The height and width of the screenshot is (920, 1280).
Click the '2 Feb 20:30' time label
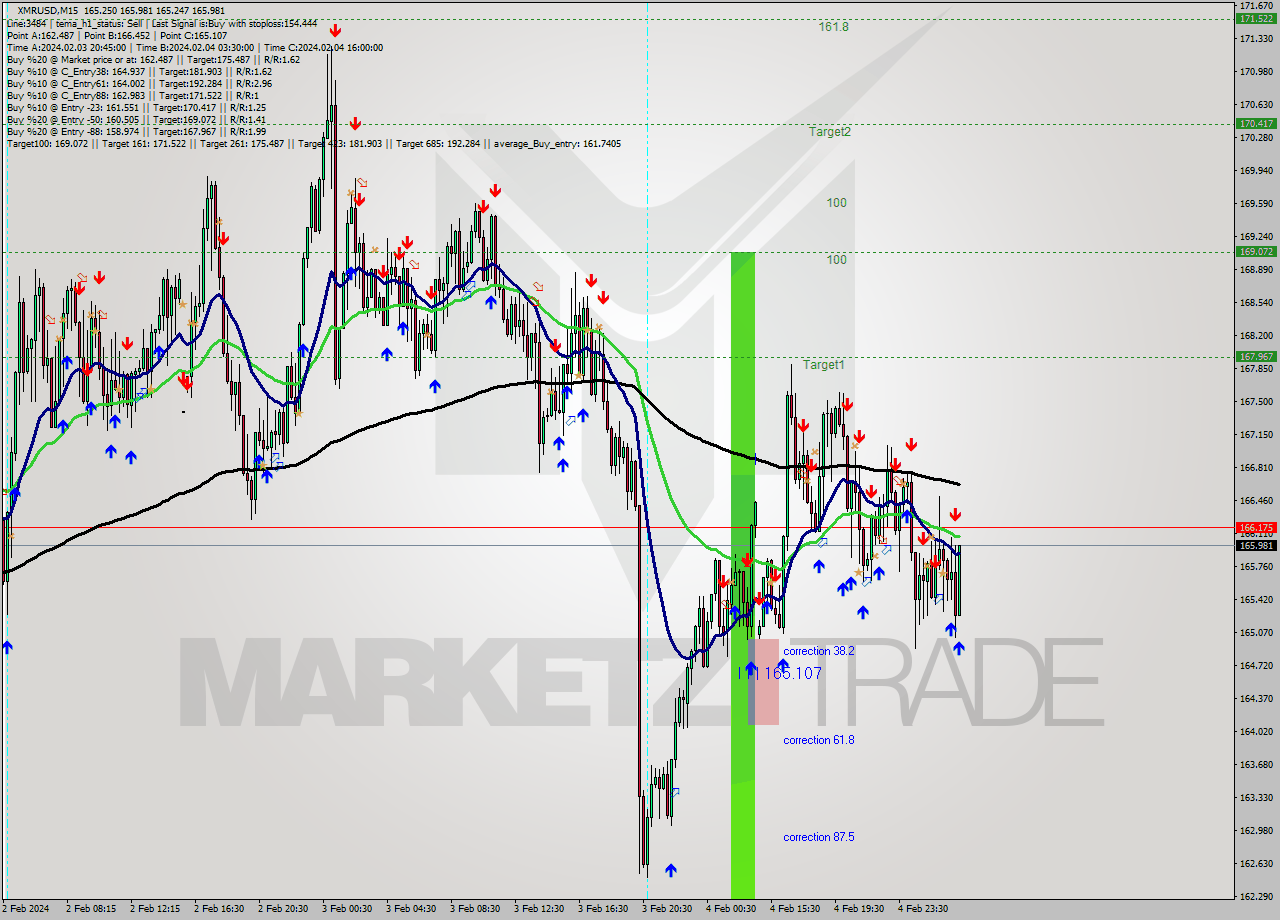click(x=283, y=909)
